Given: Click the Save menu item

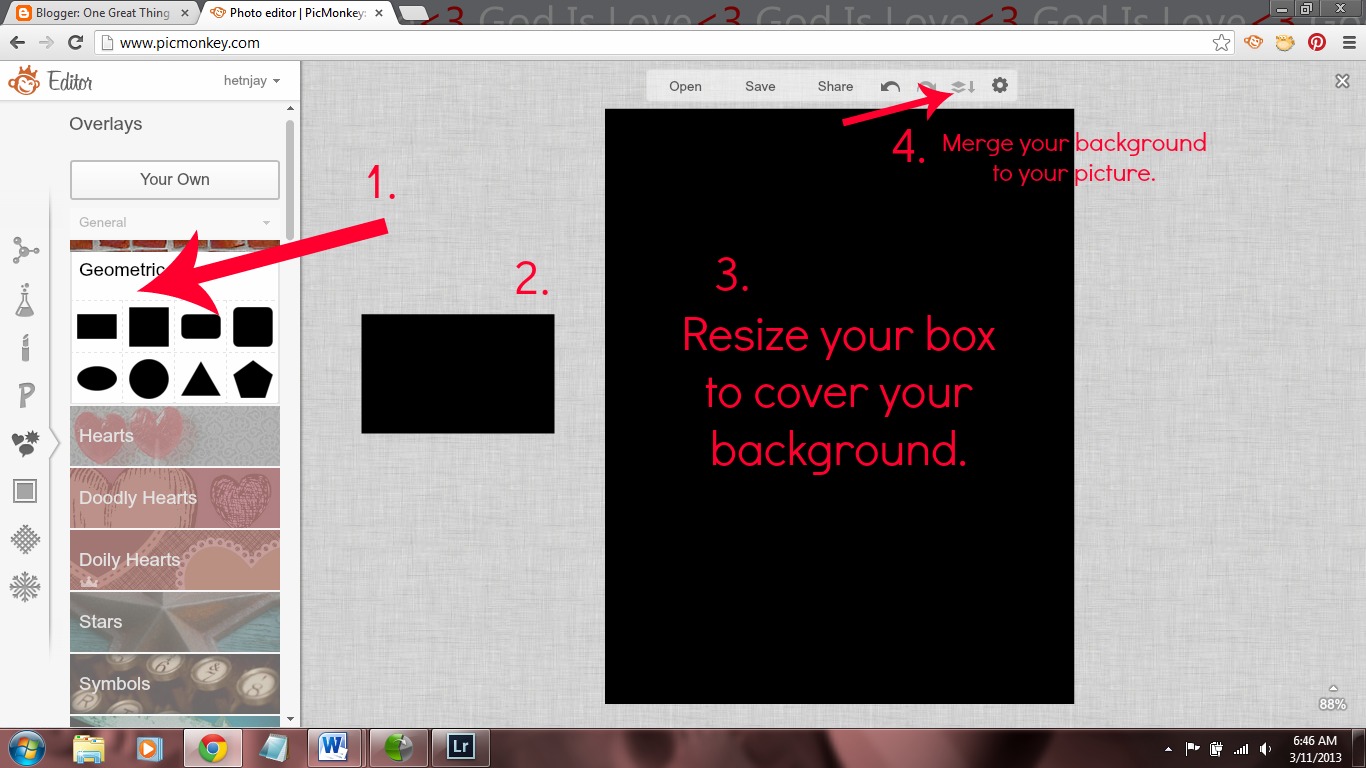Looking at the screenshot, I should coord(760,87).
